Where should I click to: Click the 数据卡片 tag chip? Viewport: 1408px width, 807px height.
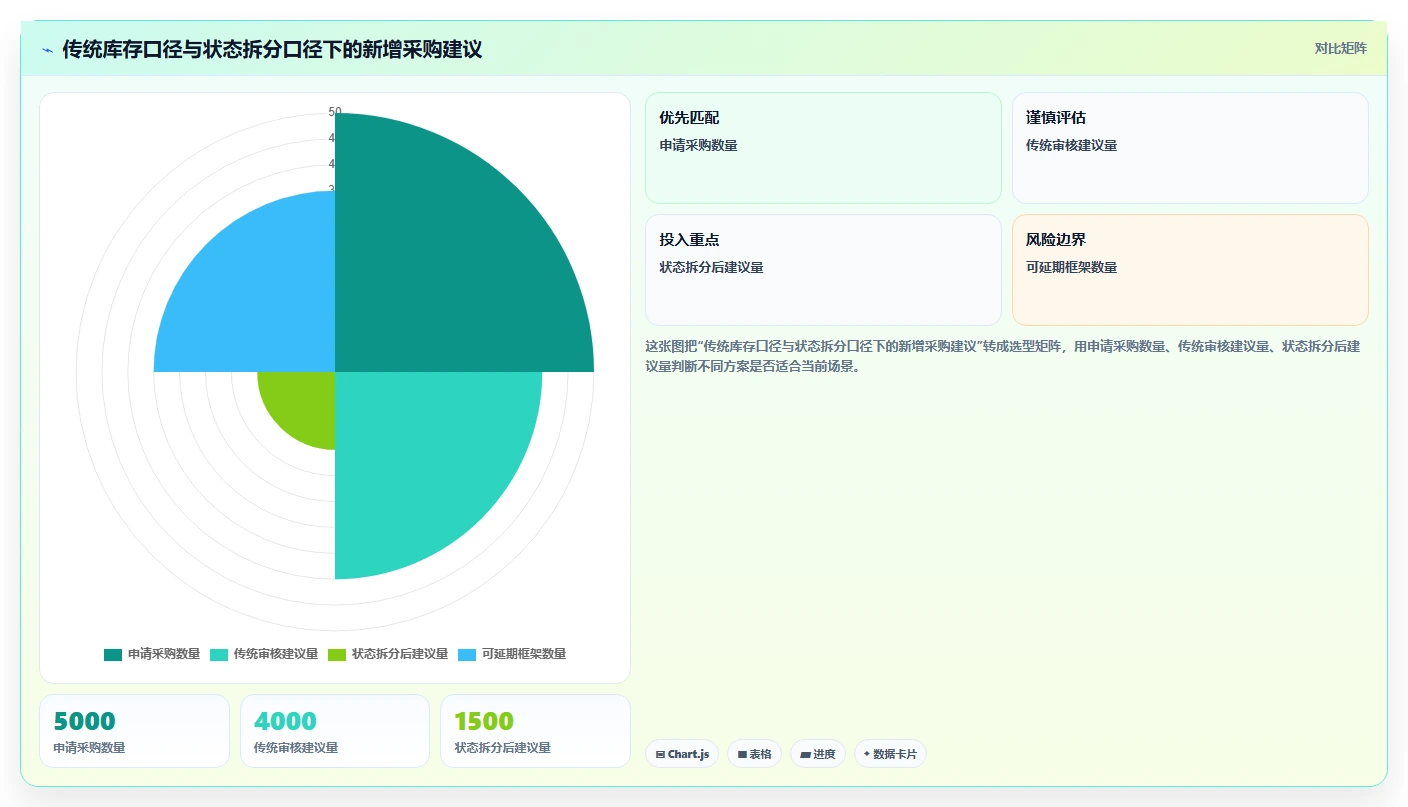[890, 754]
